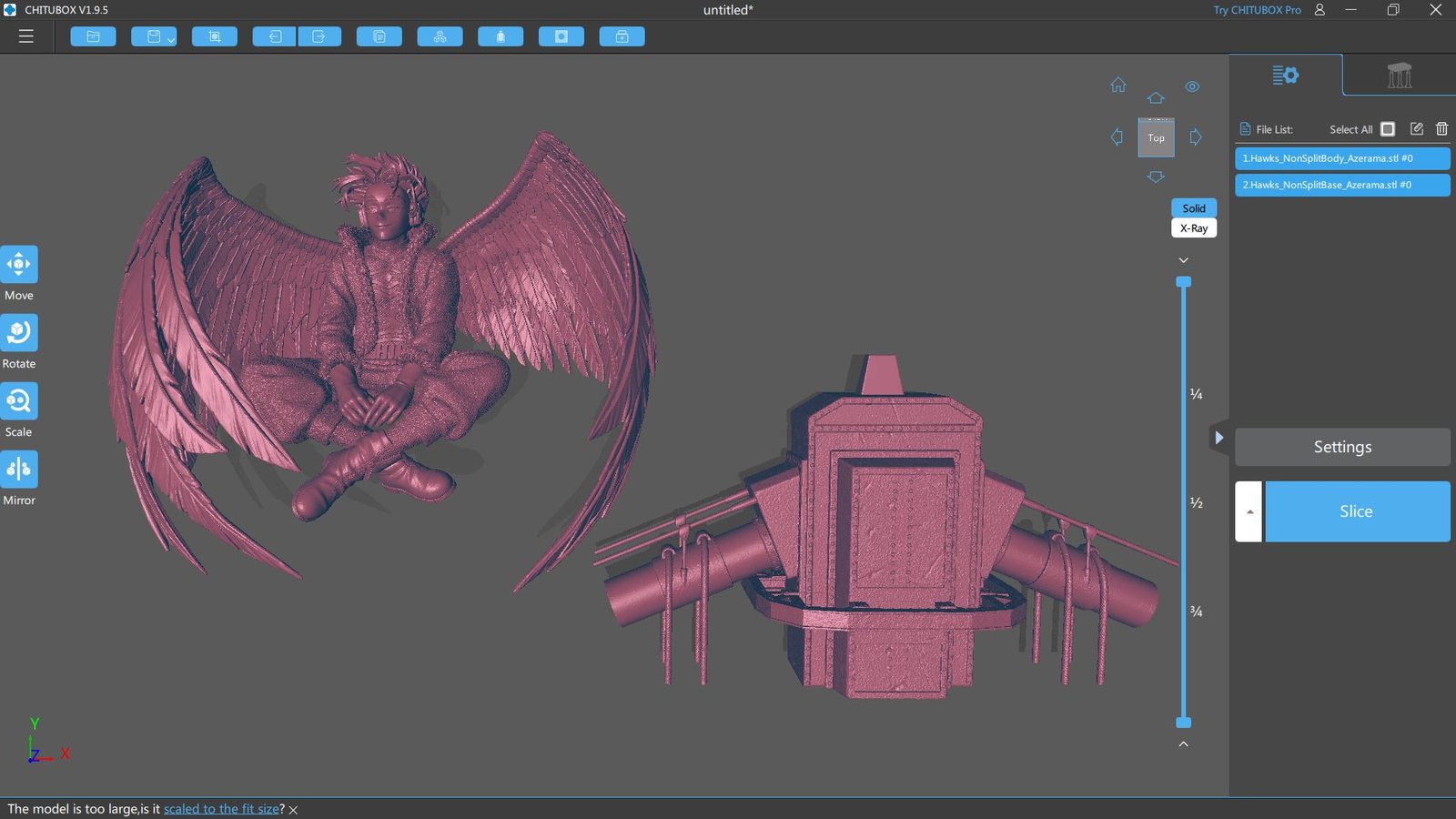Reset view with the Home icon

[x=1118, y=85]
